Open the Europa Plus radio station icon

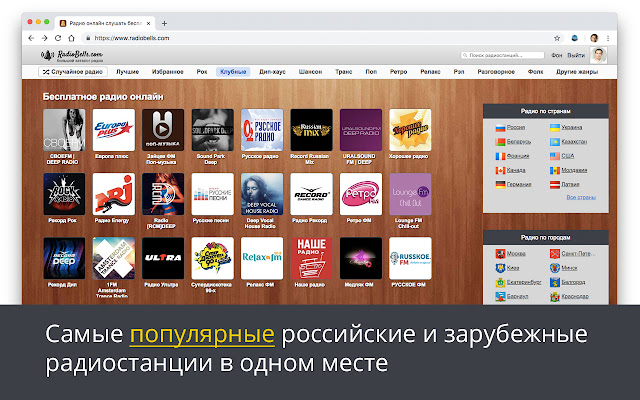click(113, 131)
